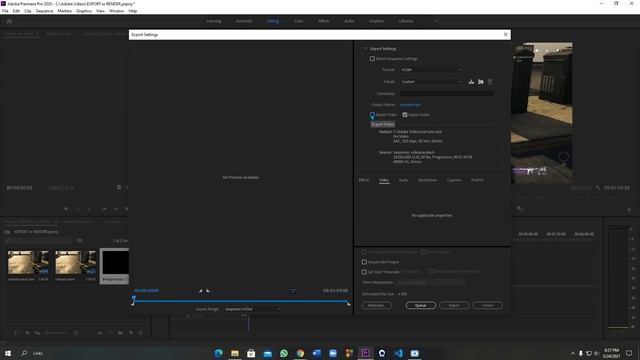Show hidden system tray icons
The width and height of the screenshot is (640, 360).
(573, 353)
